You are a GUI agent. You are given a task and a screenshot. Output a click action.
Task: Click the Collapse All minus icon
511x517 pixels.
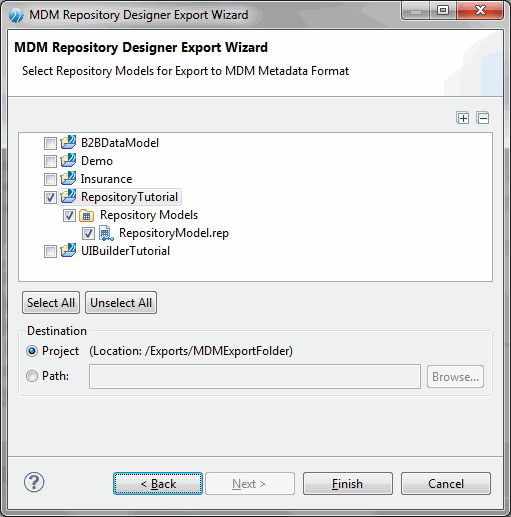pyautogui.click(x=483, y=118)
